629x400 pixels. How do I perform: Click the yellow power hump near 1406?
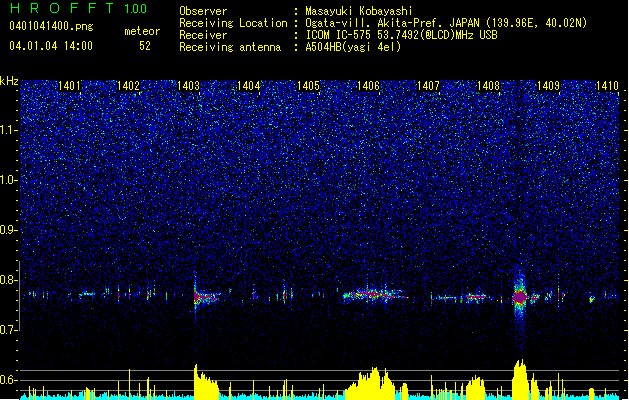(x=371, y=383)
